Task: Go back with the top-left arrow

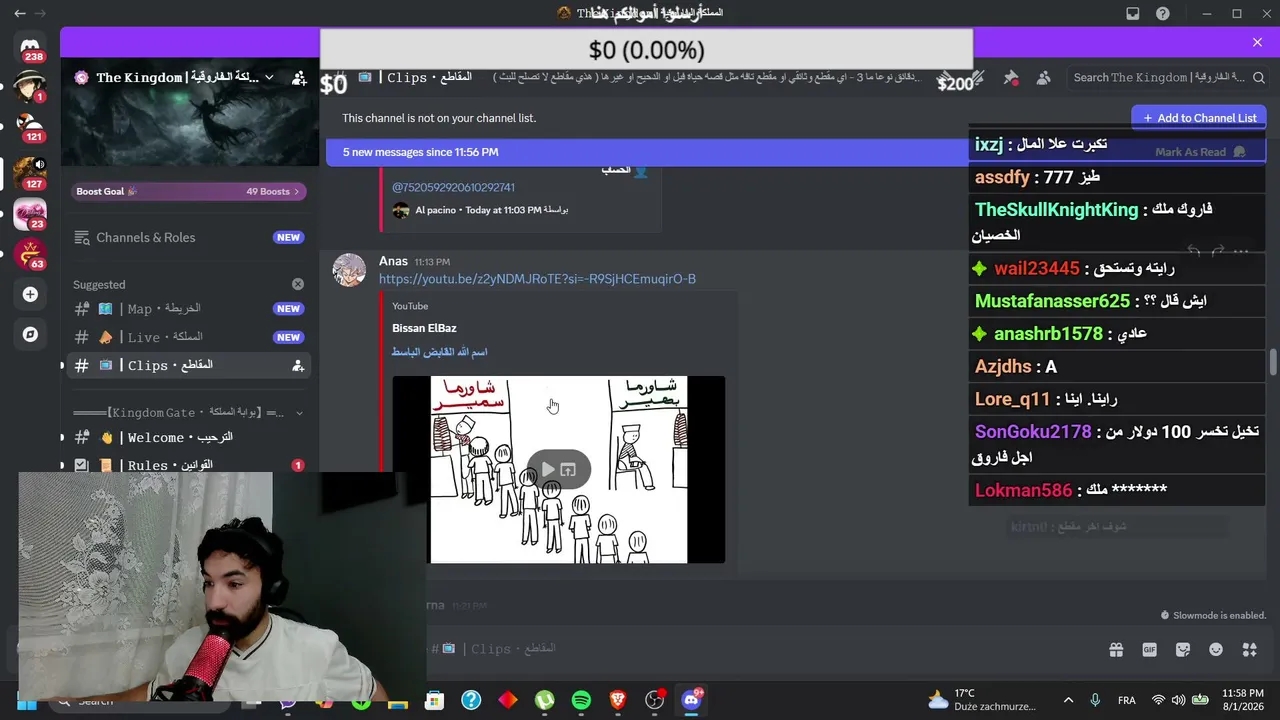Action: click(x=20, y=13)
